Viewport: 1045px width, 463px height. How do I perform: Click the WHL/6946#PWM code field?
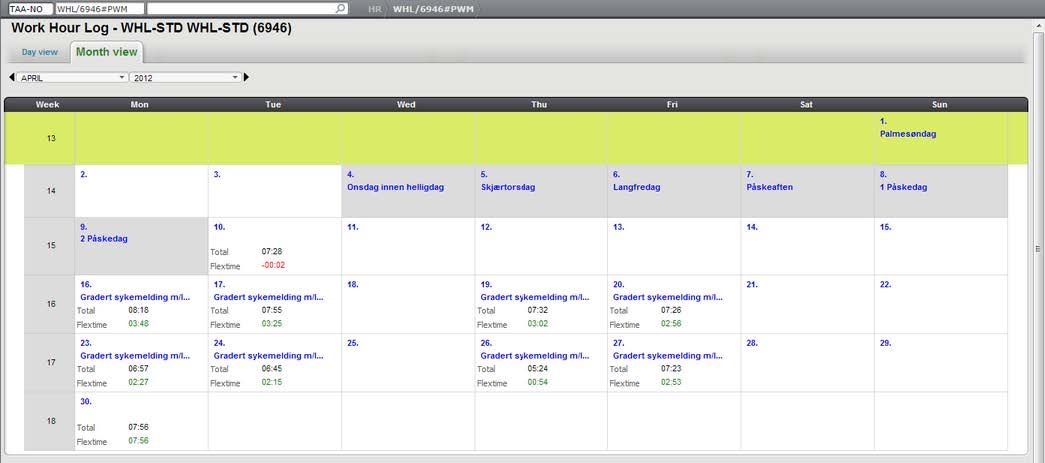99,8
